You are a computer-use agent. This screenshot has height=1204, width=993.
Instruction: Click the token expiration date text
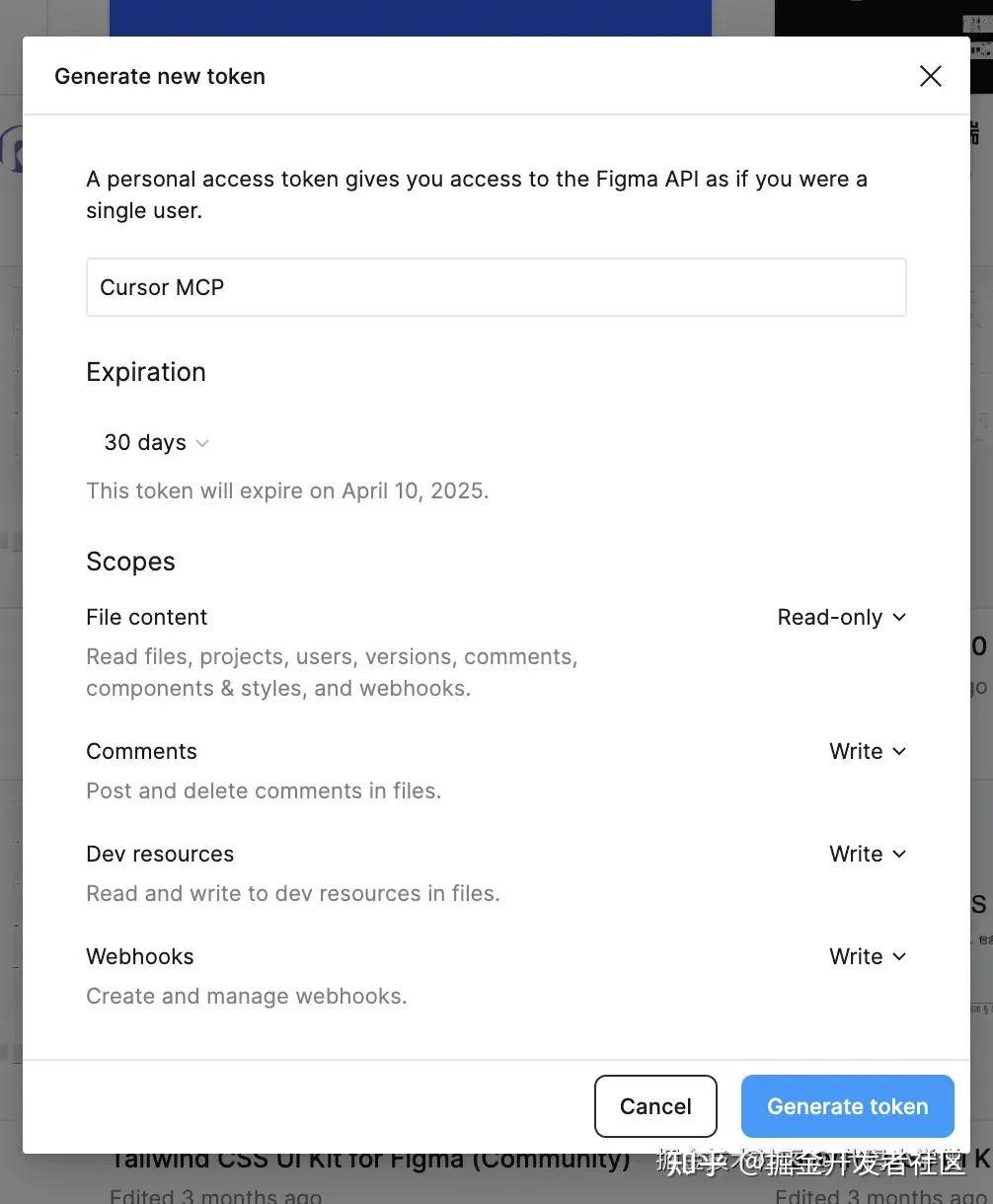[x=287, y=490]
